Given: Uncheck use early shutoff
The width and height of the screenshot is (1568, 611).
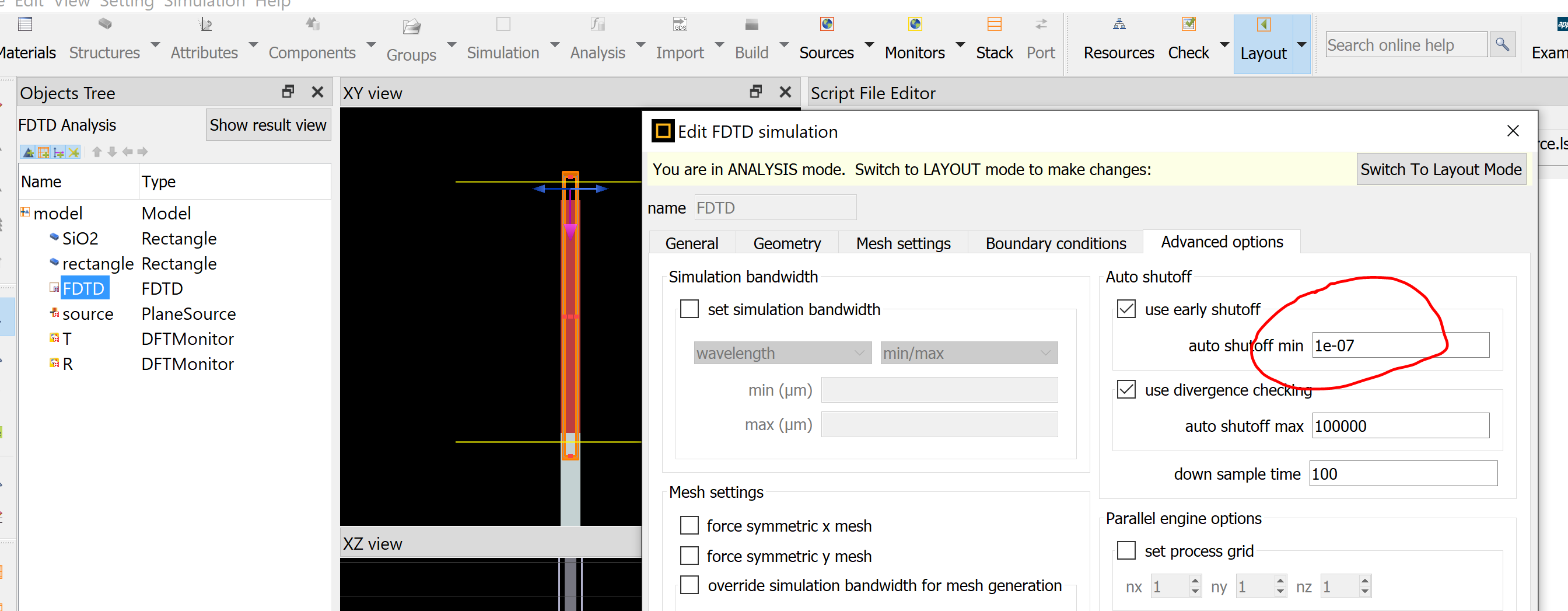Looking at the screenshot, I should [x=1126, y=309].
